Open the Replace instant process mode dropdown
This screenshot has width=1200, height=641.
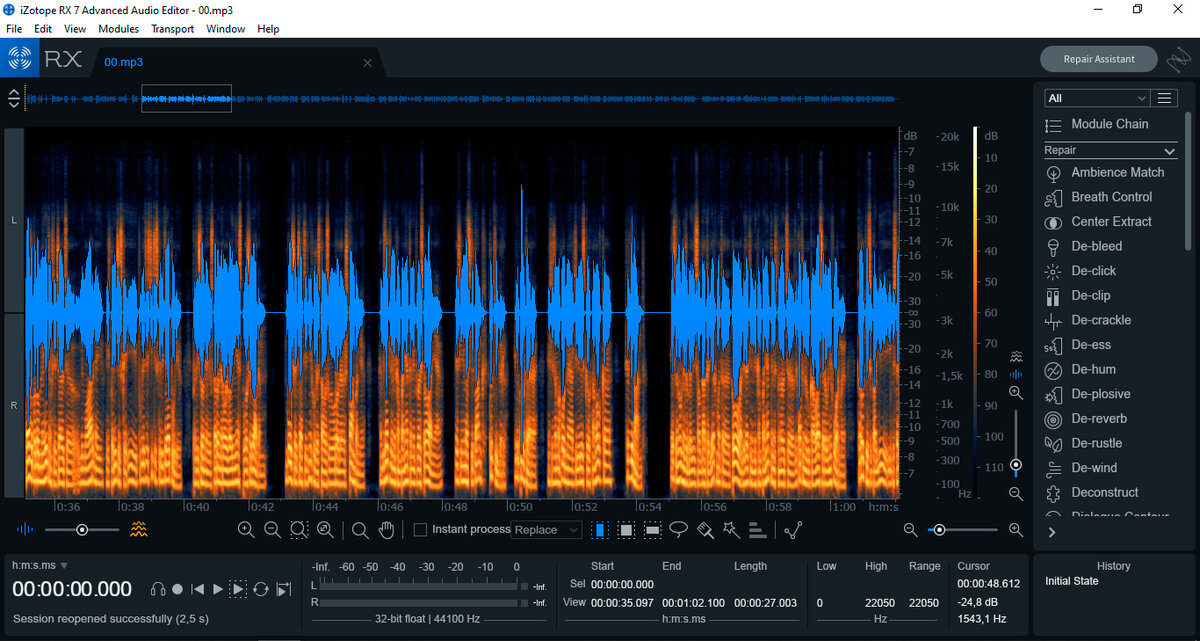547,530
